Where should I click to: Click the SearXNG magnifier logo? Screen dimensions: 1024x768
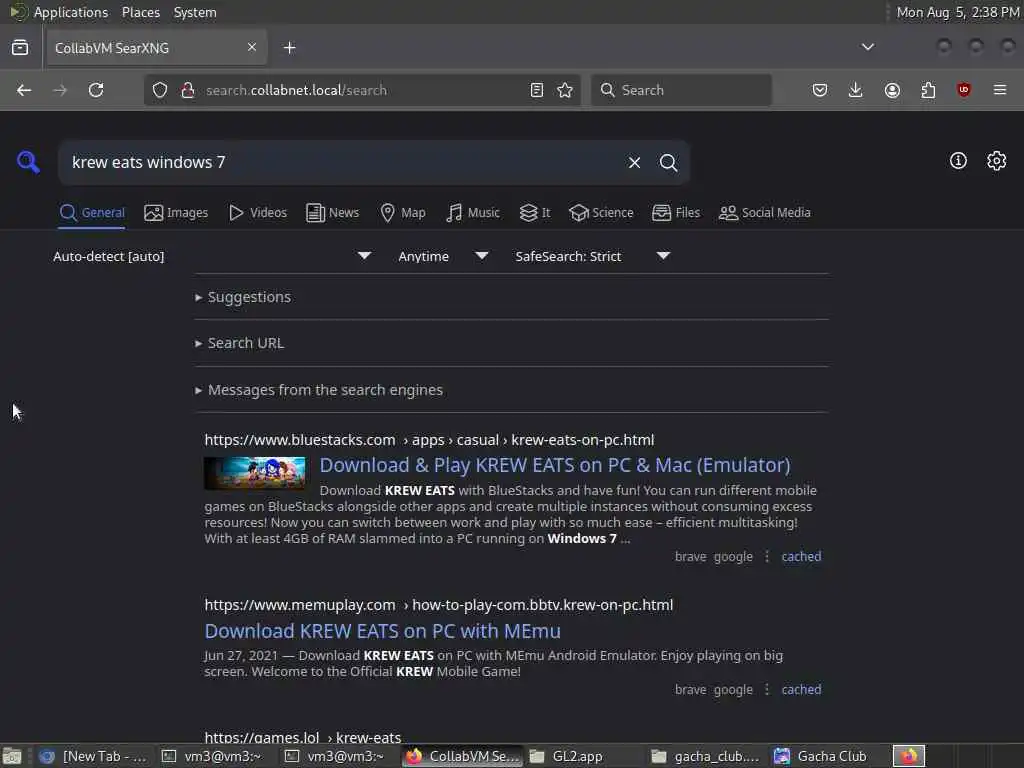coord(28,161)
